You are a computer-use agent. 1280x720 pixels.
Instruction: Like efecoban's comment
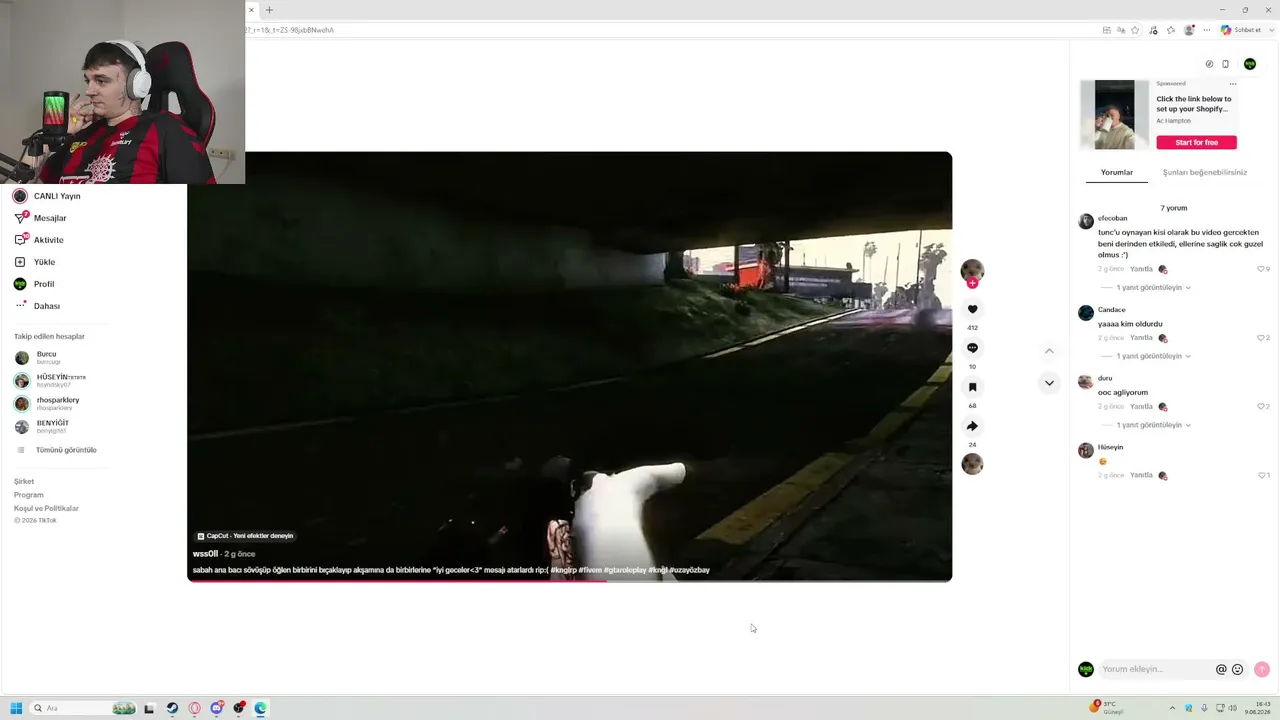1261,269
